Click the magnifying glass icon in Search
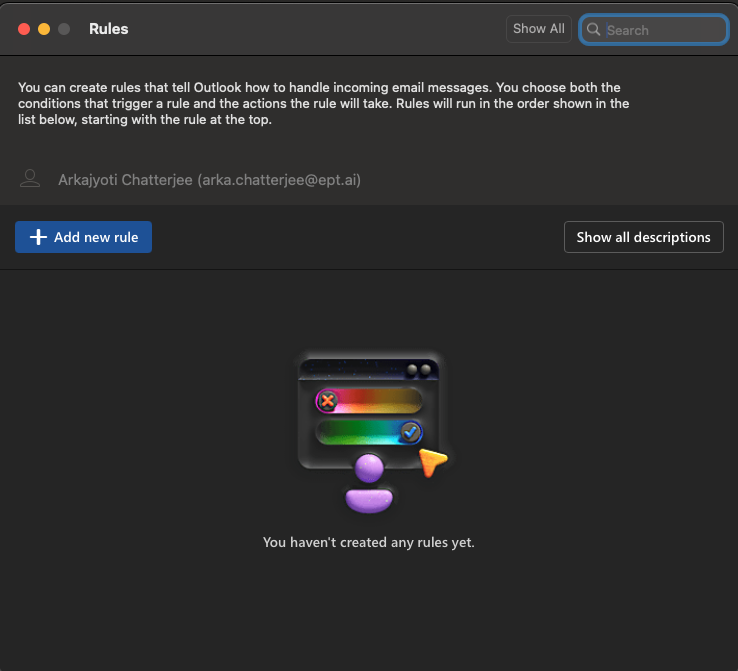Screen dimensions: 738x671 click(594, 30)
